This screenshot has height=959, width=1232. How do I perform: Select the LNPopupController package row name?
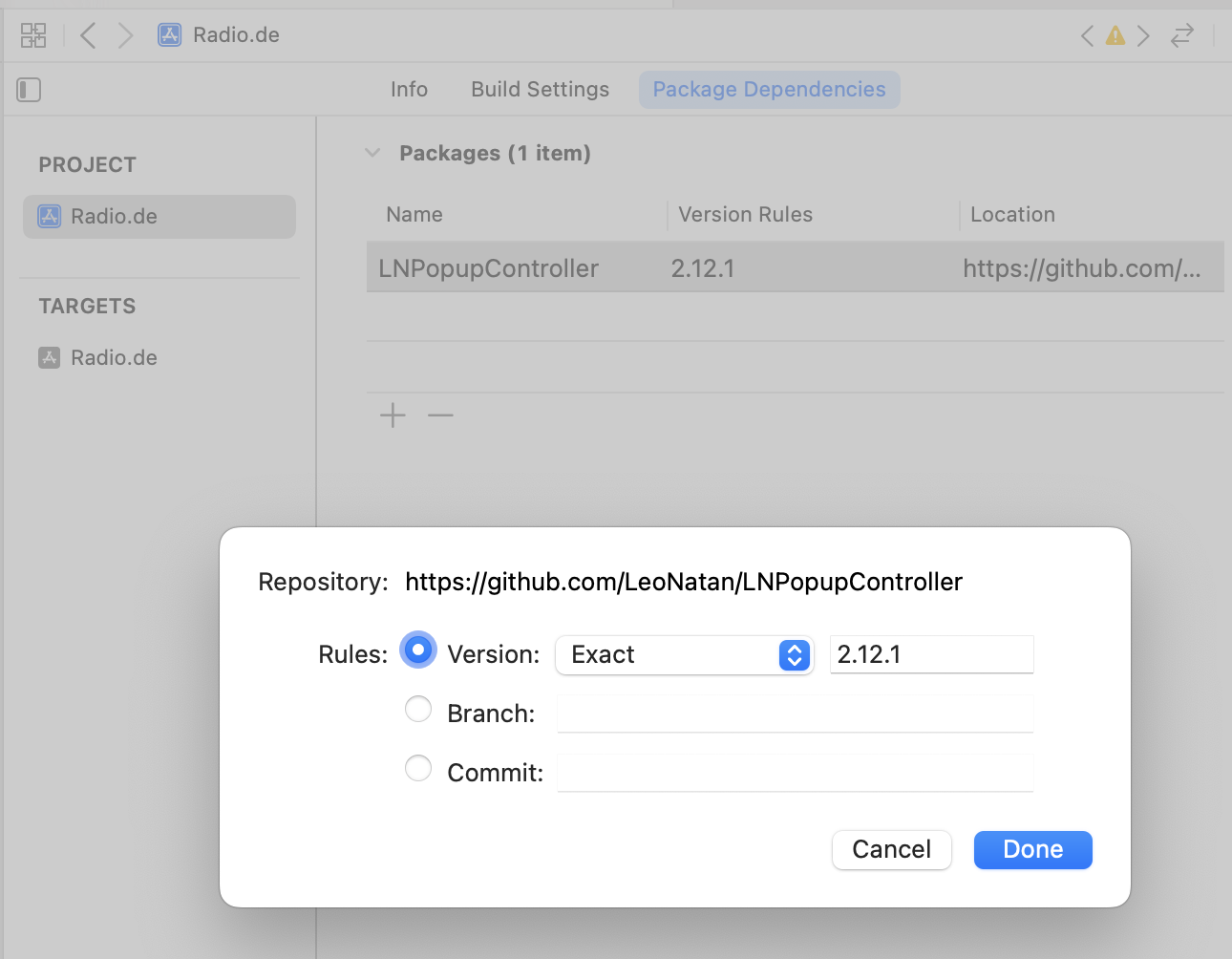489,268
